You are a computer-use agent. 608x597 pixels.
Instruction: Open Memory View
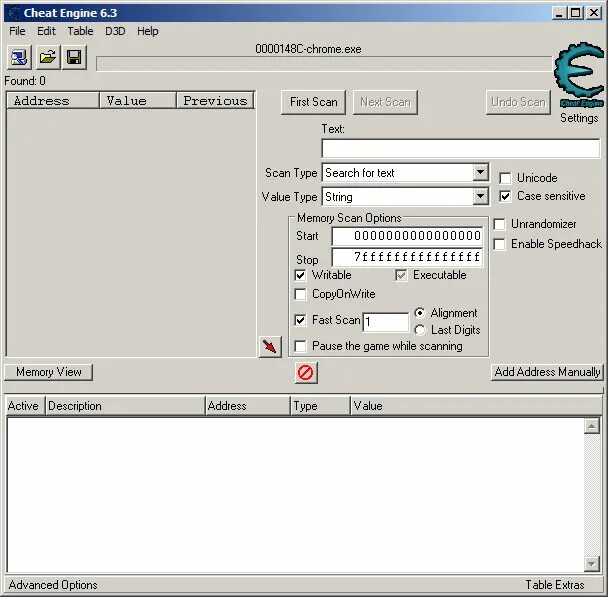point(48,372)
